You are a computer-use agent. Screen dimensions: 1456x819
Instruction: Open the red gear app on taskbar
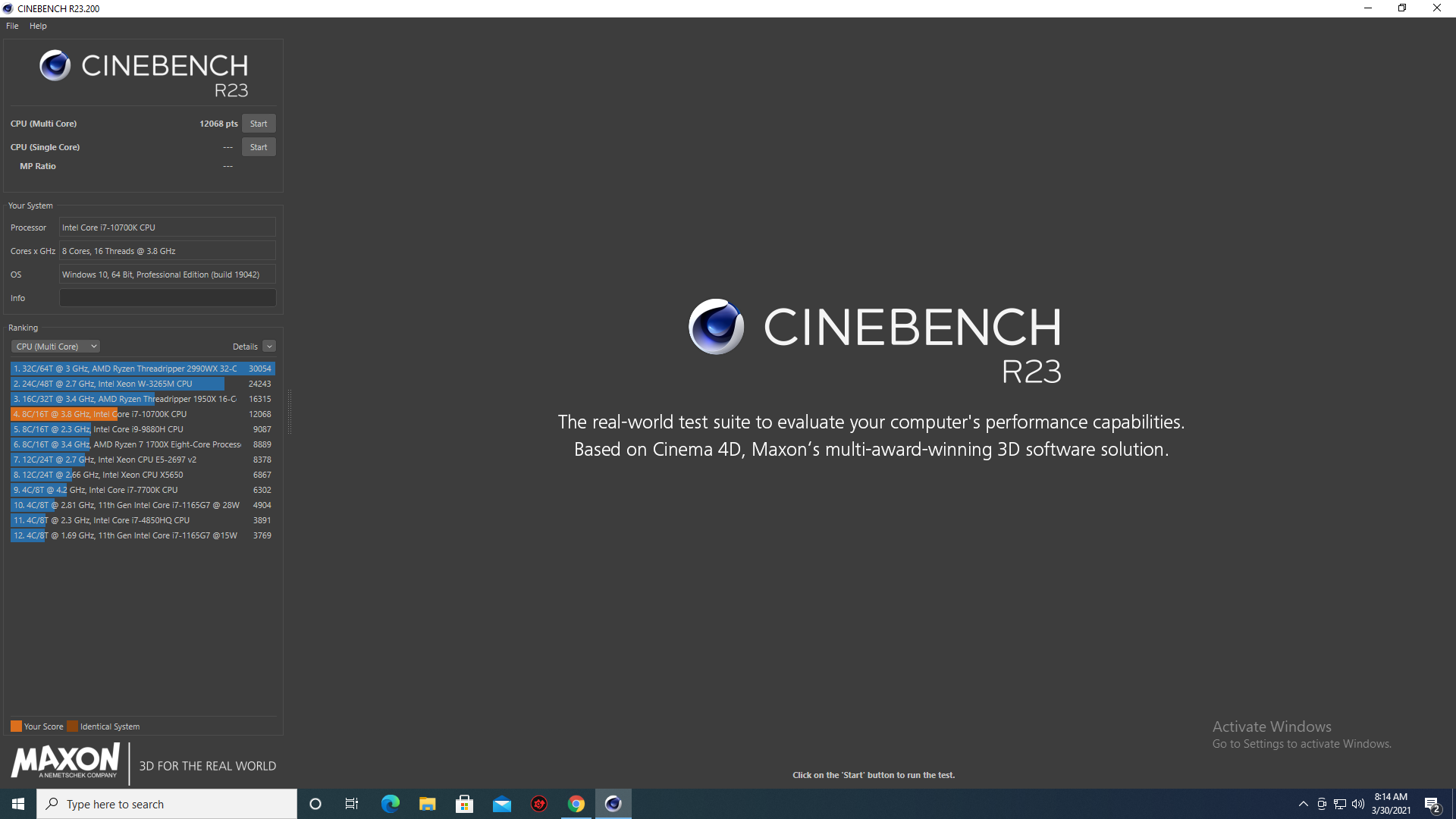tap(538, 804)
